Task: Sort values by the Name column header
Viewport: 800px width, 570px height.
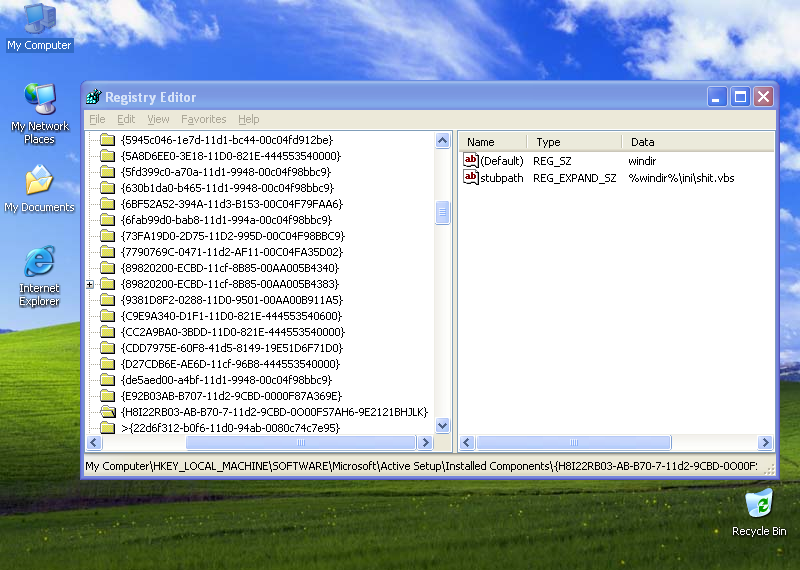Action: 492,142
